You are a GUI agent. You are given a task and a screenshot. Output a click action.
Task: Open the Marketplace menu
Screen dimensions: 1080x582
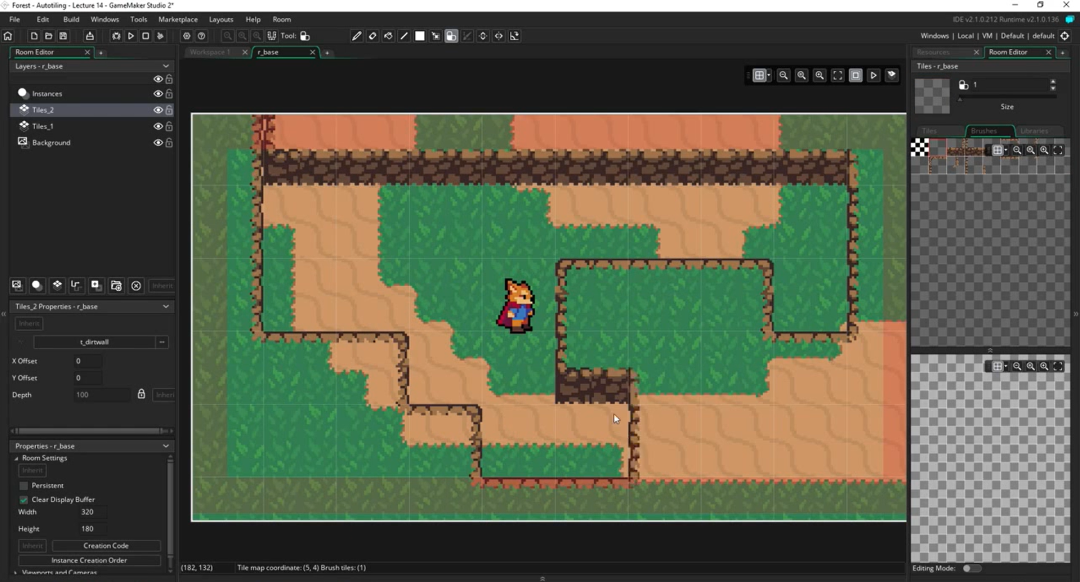click(x=178, y=19)
